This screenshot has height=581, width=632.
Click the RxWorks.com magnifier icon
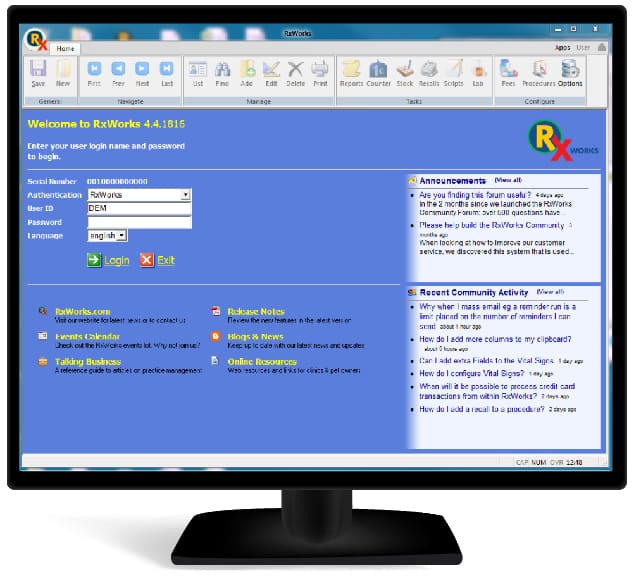coord(43,311)
